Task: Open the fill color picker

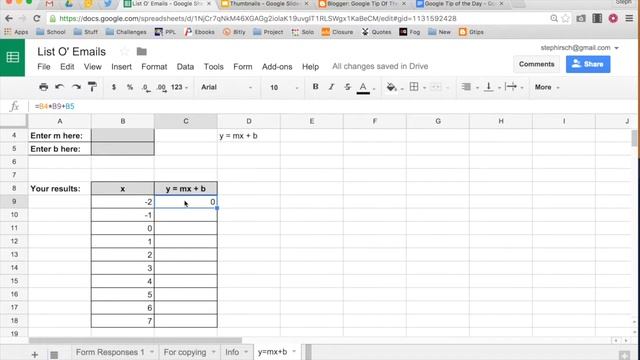Action: tap(392, 87)
